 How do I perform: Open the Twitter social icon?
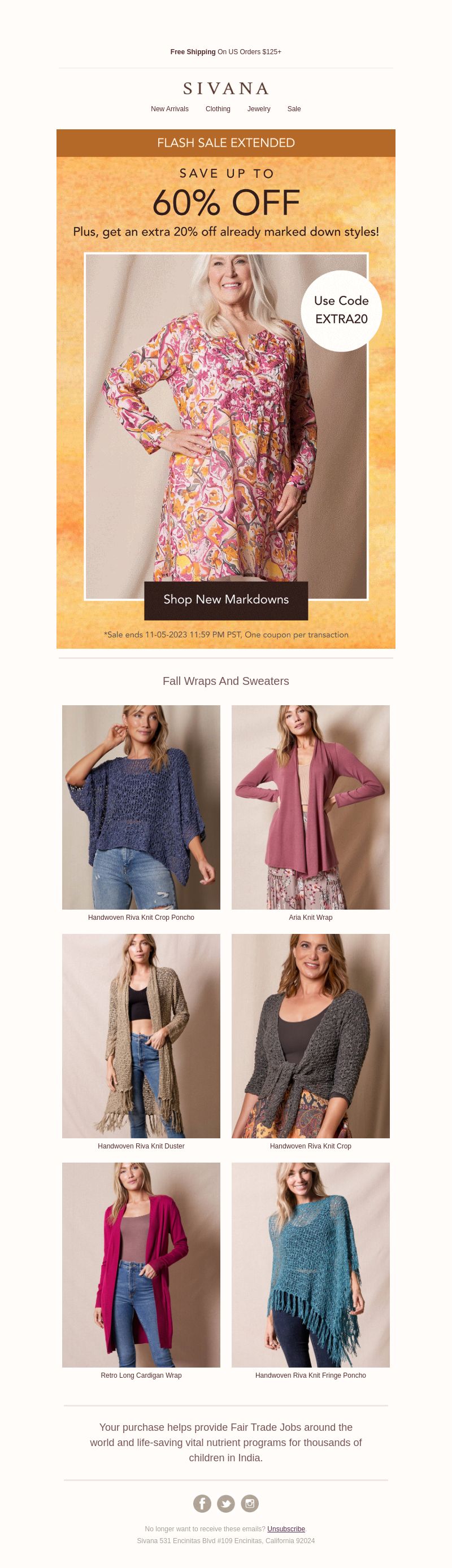click(x=226, y=1504)
